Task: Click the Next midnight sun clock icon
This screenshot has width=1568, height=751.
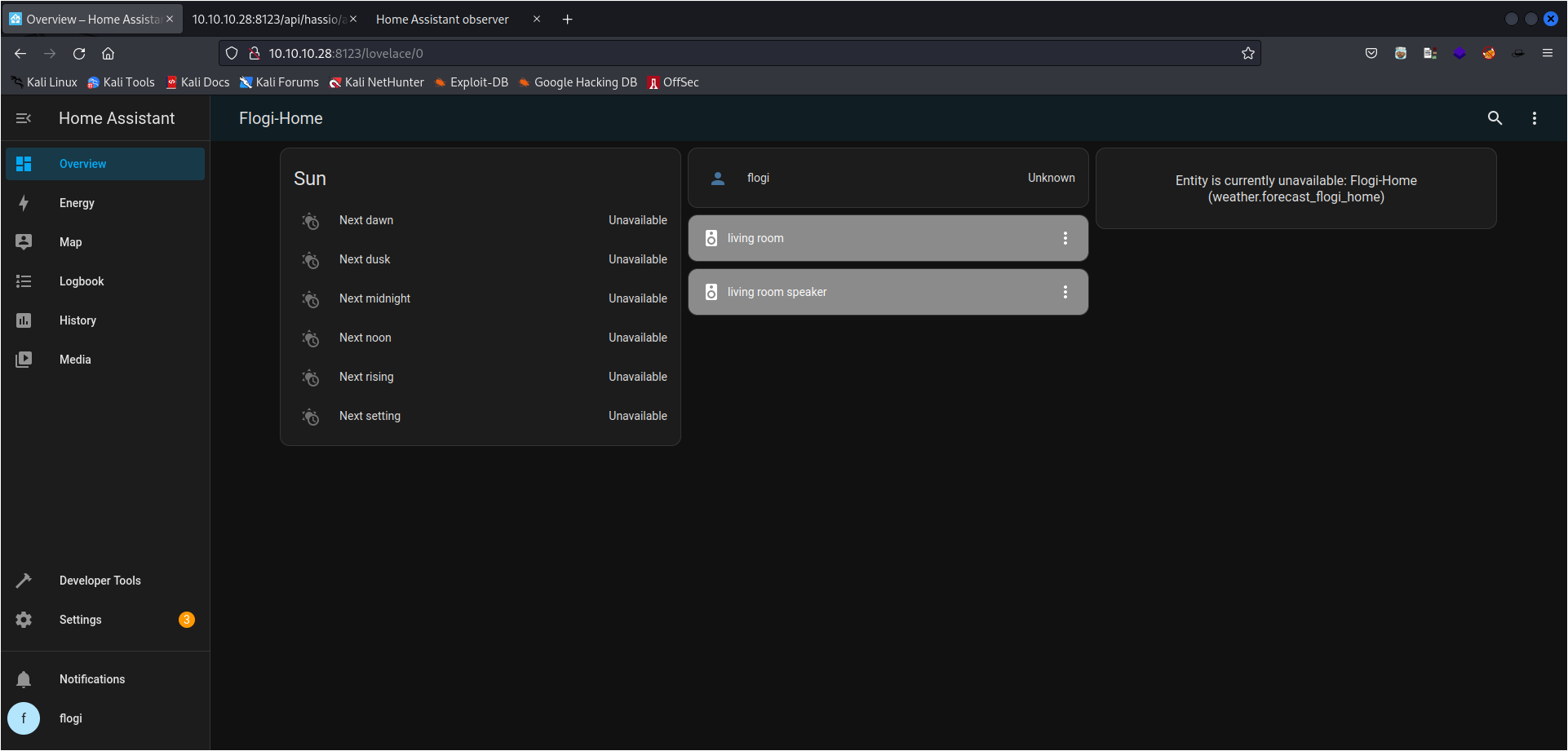Action: (311, 299)
